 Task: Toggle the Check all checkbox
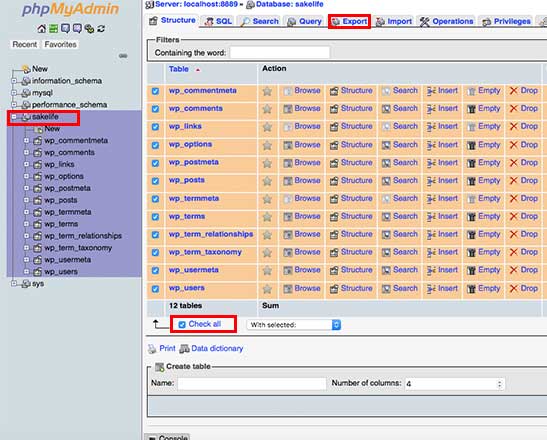click(x=182, y=325)
